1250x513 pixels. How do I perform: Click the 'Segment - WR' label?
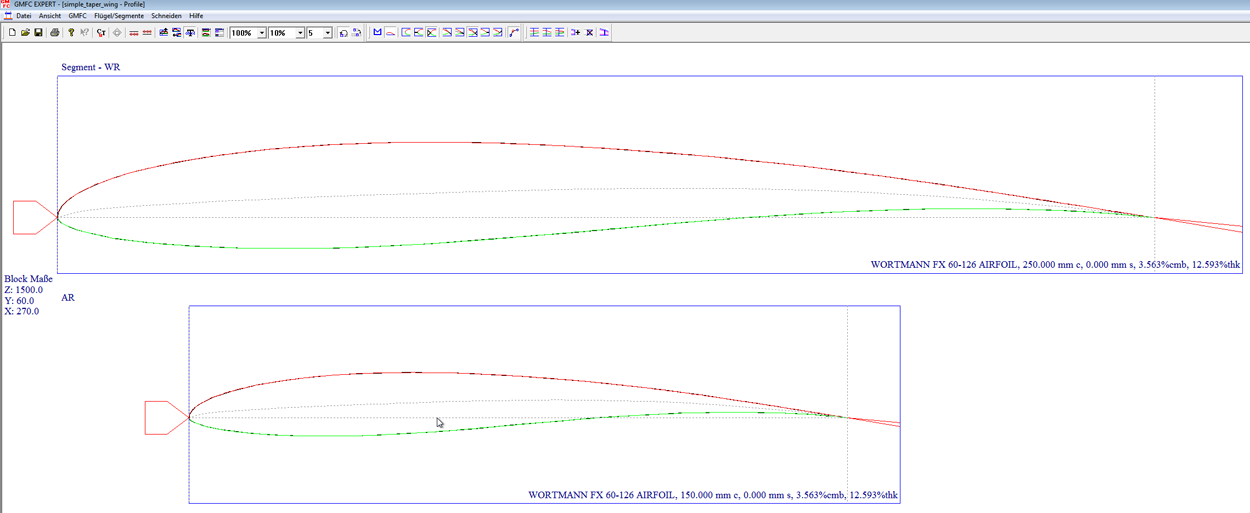pos(92,67)
